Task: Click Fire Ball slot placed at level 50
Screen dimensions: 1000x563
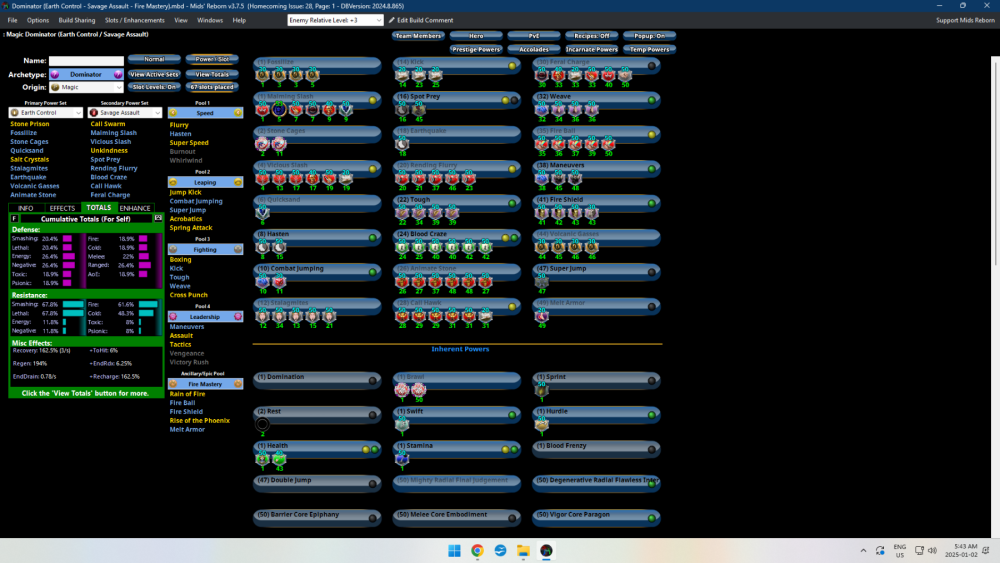Action: click(x=608, y=144)
